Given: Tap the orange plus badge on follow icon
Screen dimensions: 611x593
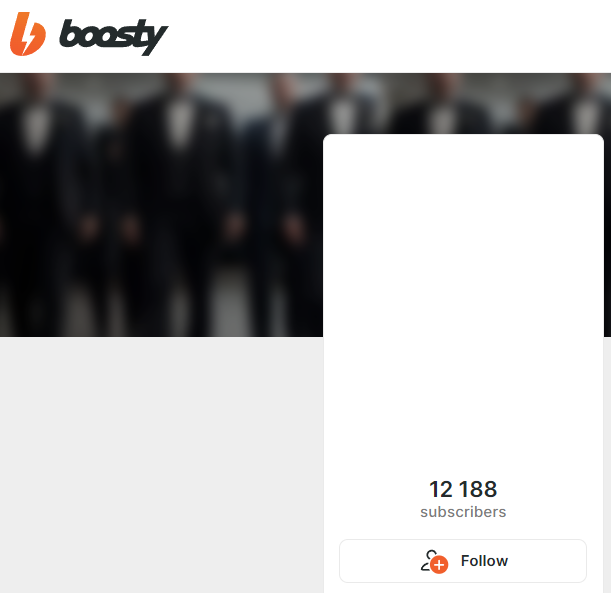Looking at the screenshot, I should (439, 565).
